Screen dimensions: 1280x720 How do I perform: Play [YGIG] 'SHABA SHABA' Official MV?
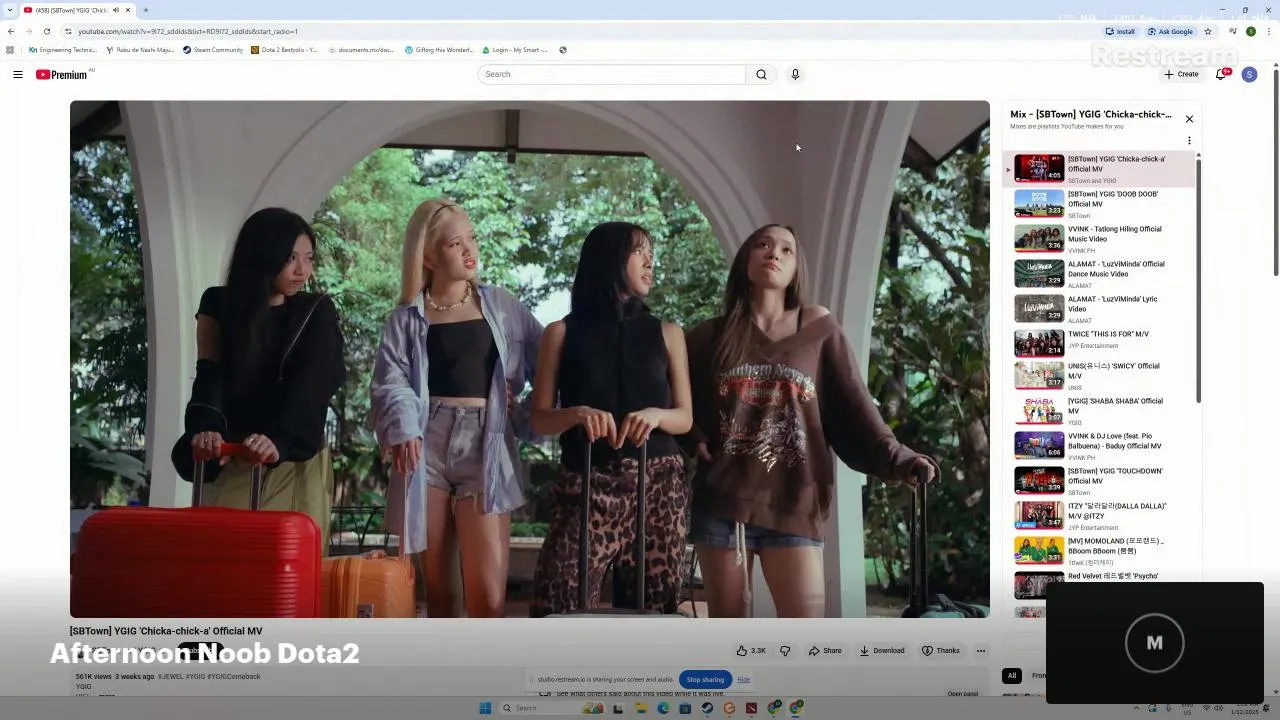(1100, 410)
